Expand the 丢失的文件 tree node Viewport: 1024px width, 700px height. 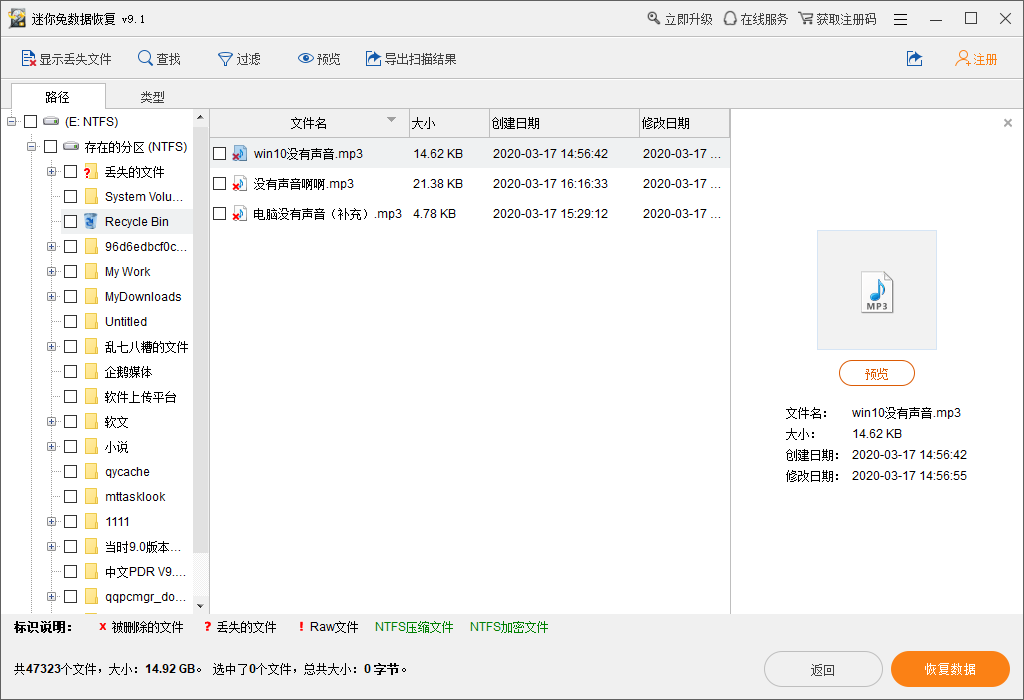(x=51, y=172)
